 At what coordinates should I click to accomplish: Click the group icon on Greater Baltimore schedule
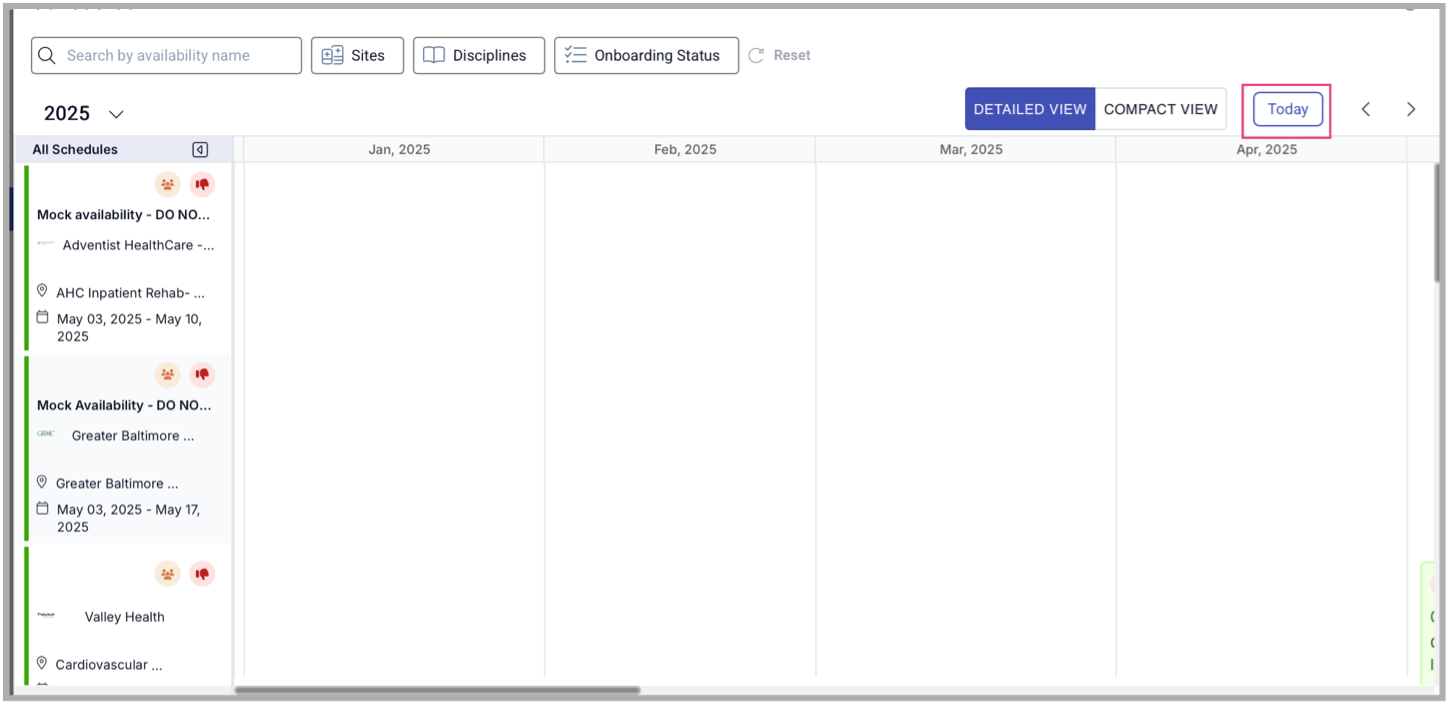(x=168, y=375)
